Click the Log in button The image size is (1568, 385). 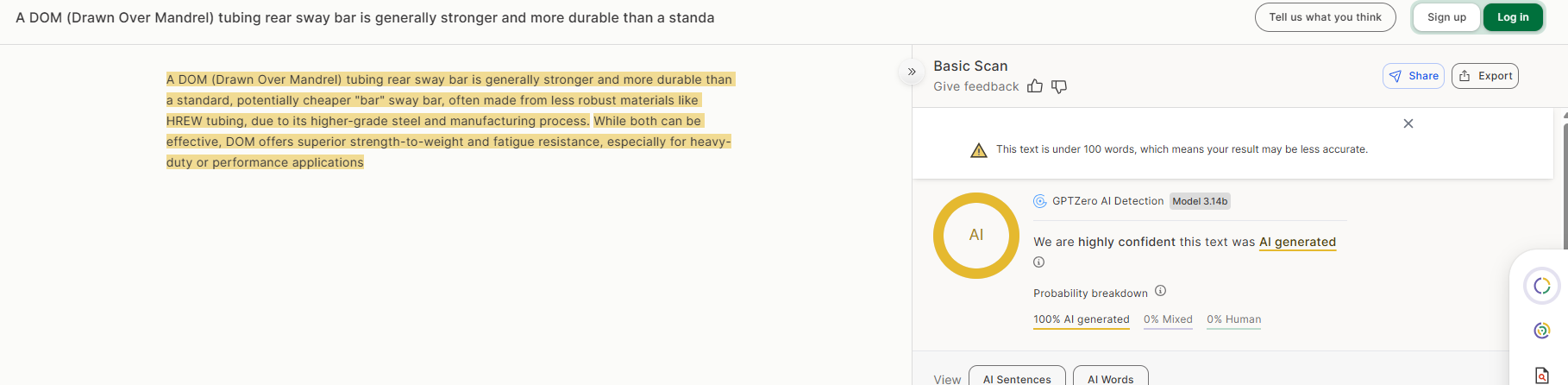(x=1513, y=17)
